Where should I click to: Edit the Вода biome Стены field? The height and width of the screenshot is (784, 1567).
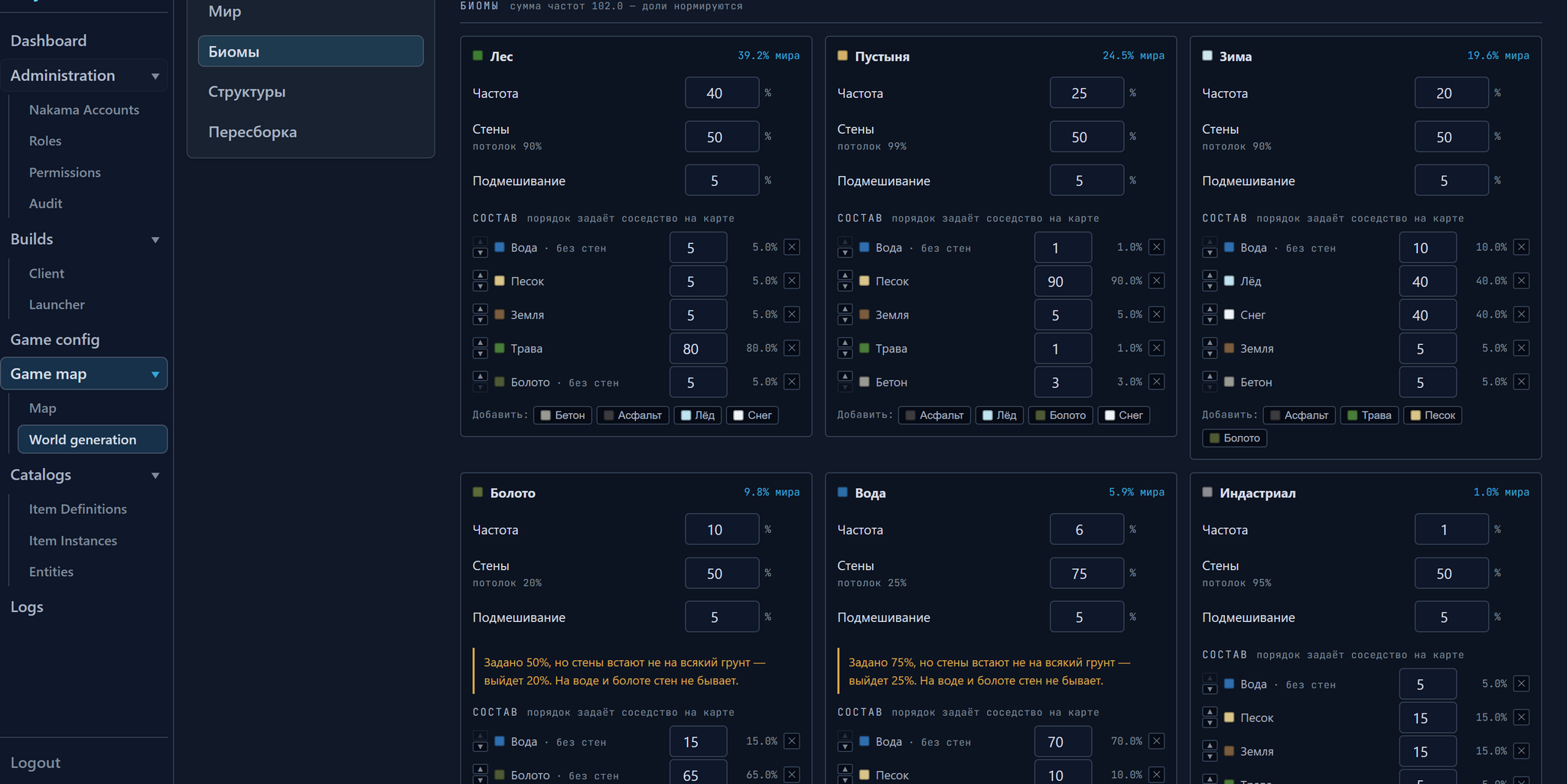point(1087,573)
